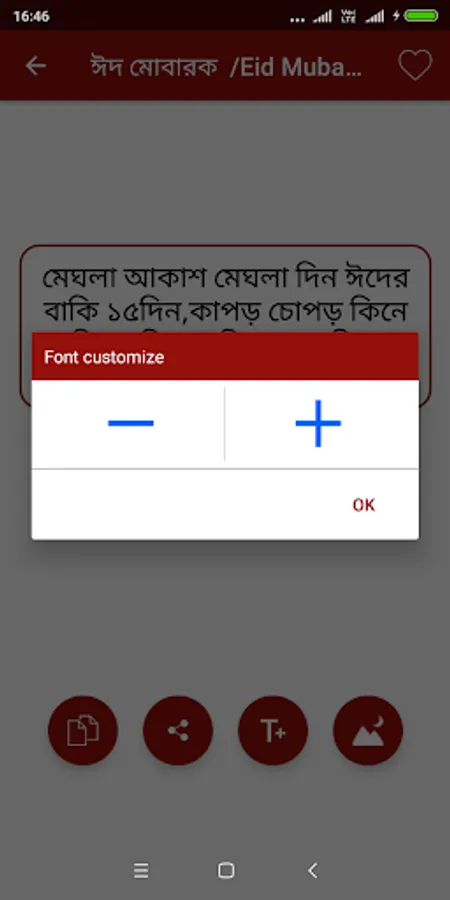450x900 pixels.
Task: Tap the 16:46 clock in status bar
Action: click(31, 17)
